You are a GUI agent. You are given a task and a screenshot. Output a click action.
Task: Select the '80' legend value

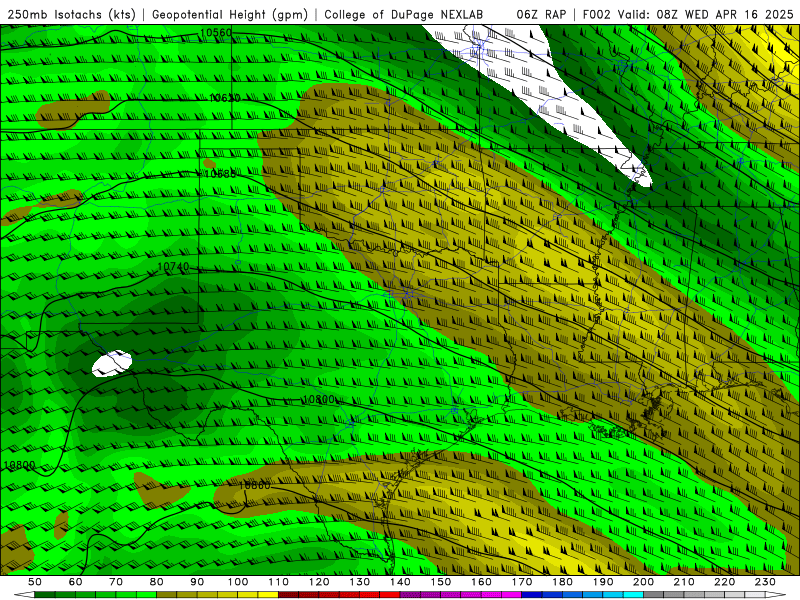pyautogui.click(x=157, y=582)
